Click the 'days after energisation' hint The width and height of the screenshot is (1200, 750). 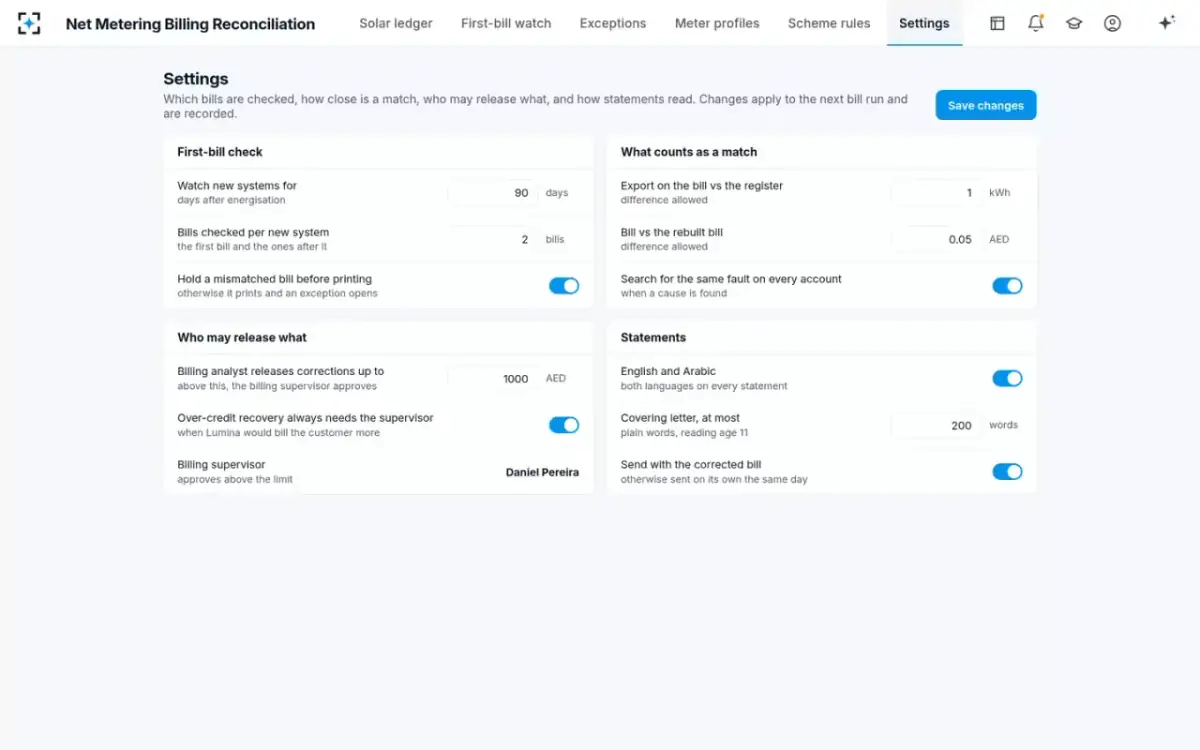pos(231,200)
